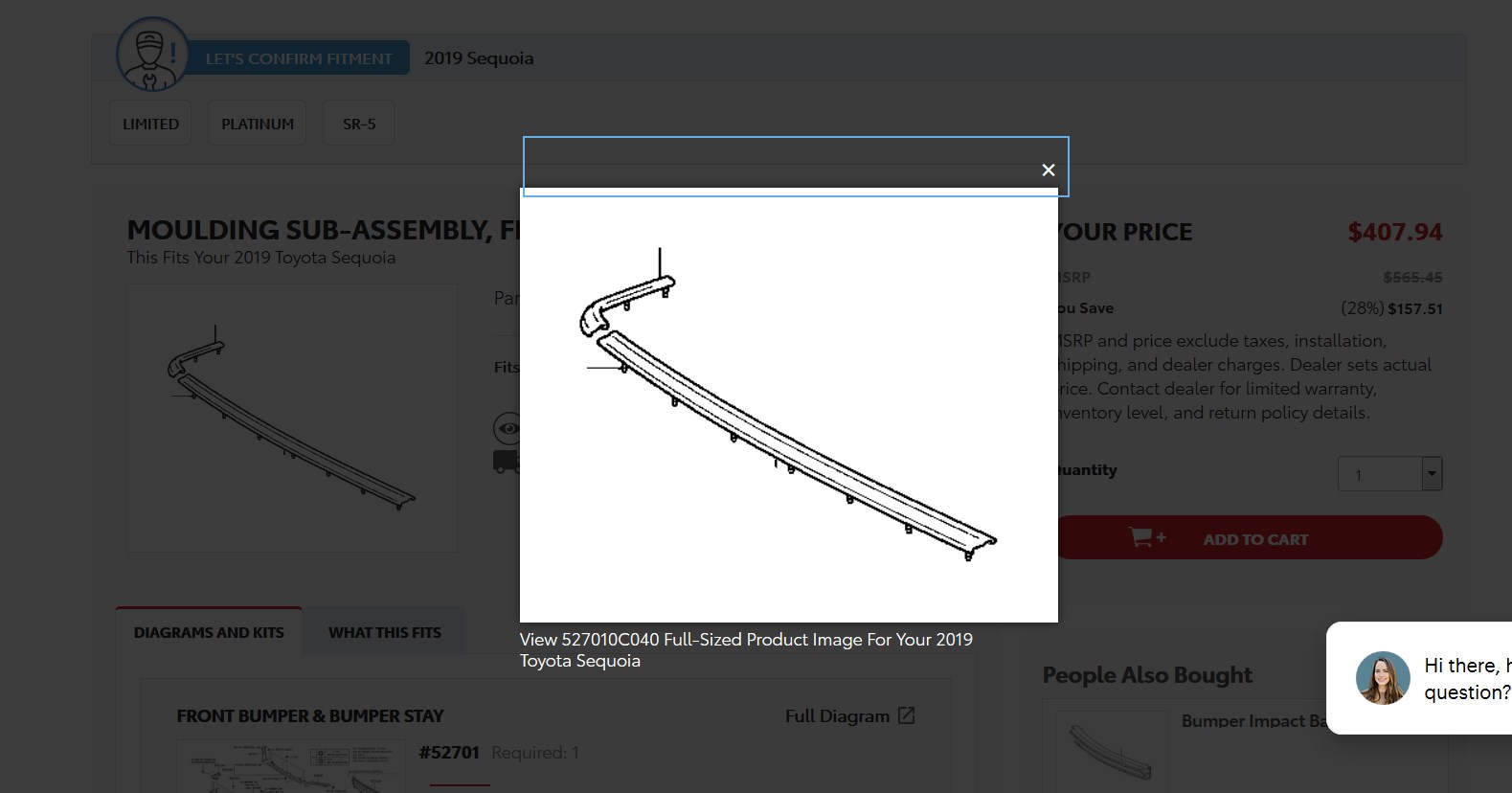1512x793 pixels.
Task: Close the full-sized product image popup
Action: tap(1048, 170)
